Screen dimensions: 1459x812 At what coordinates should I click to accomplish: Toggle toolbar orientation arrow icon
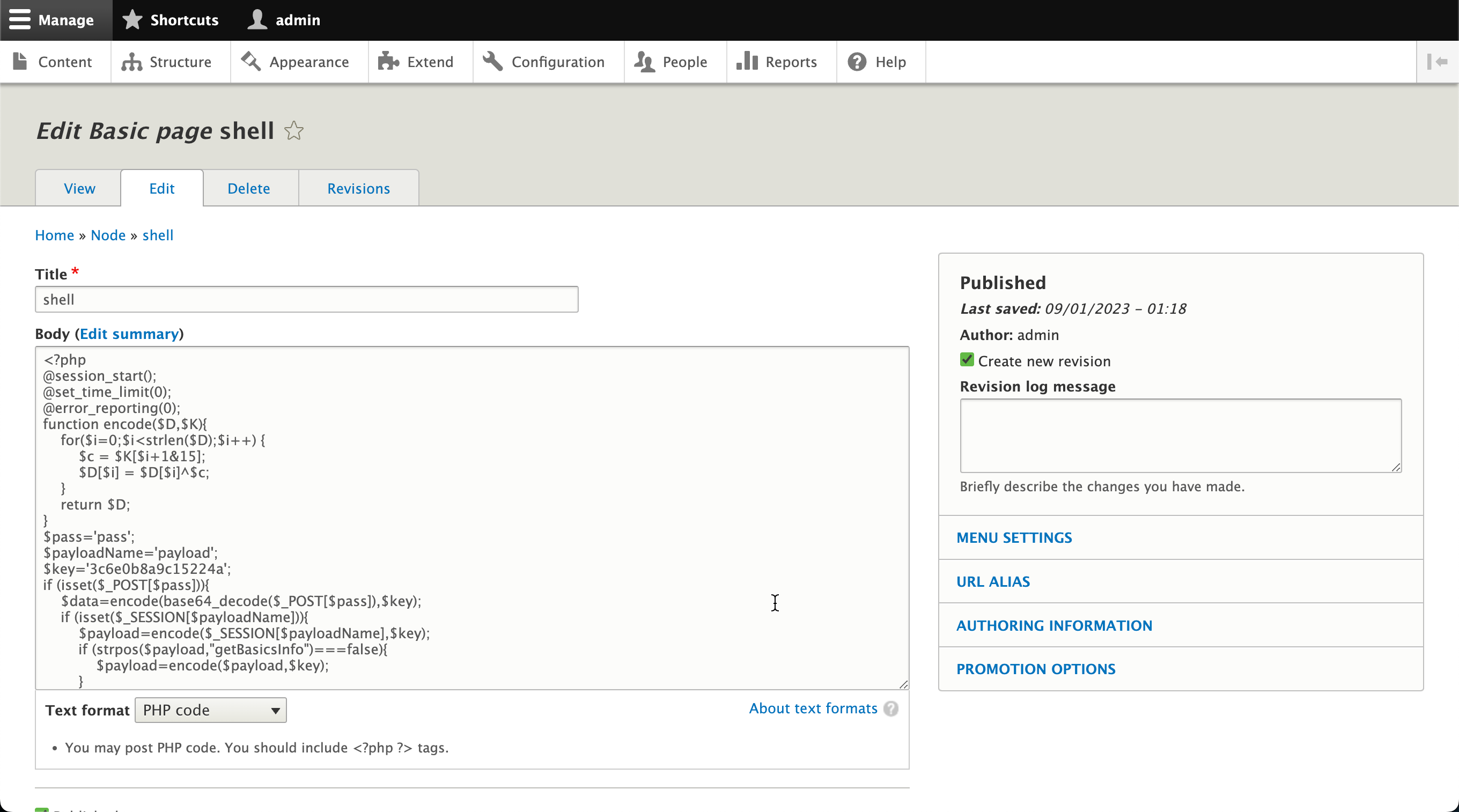(1438, 61)
